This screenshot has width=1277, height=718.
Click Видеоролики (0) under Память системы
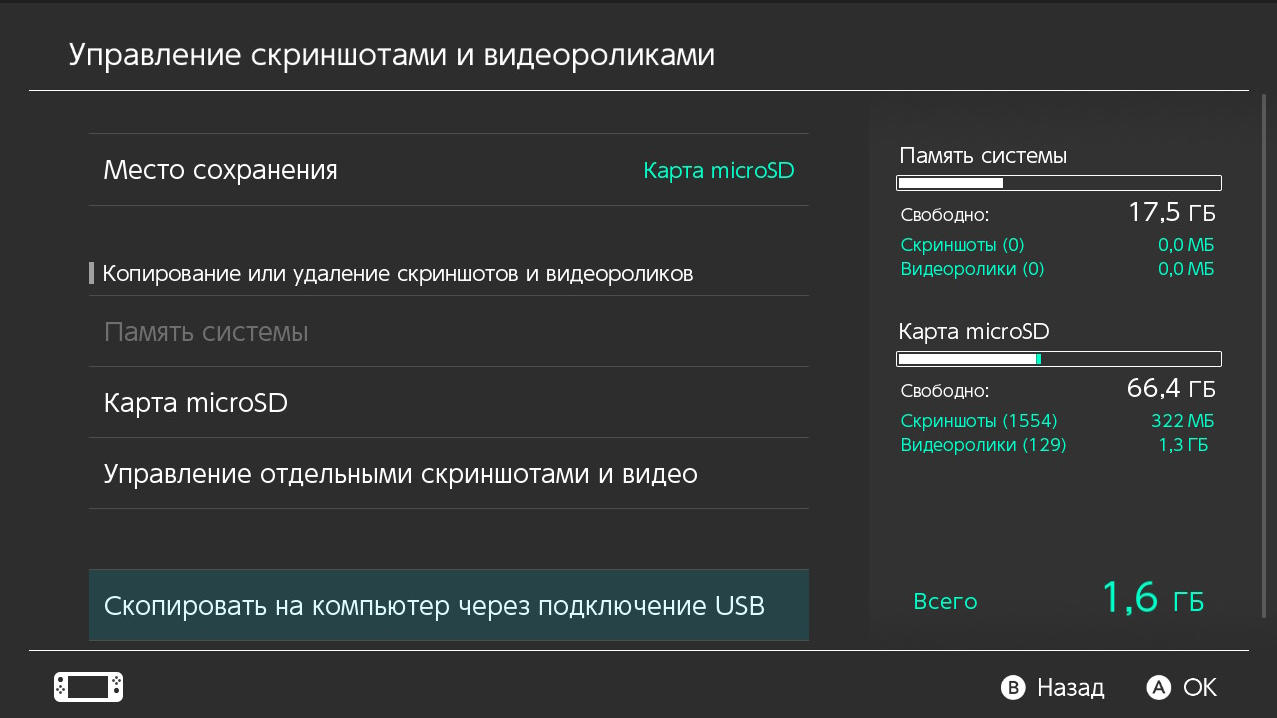pyautogui.click(x=972, y=268)
